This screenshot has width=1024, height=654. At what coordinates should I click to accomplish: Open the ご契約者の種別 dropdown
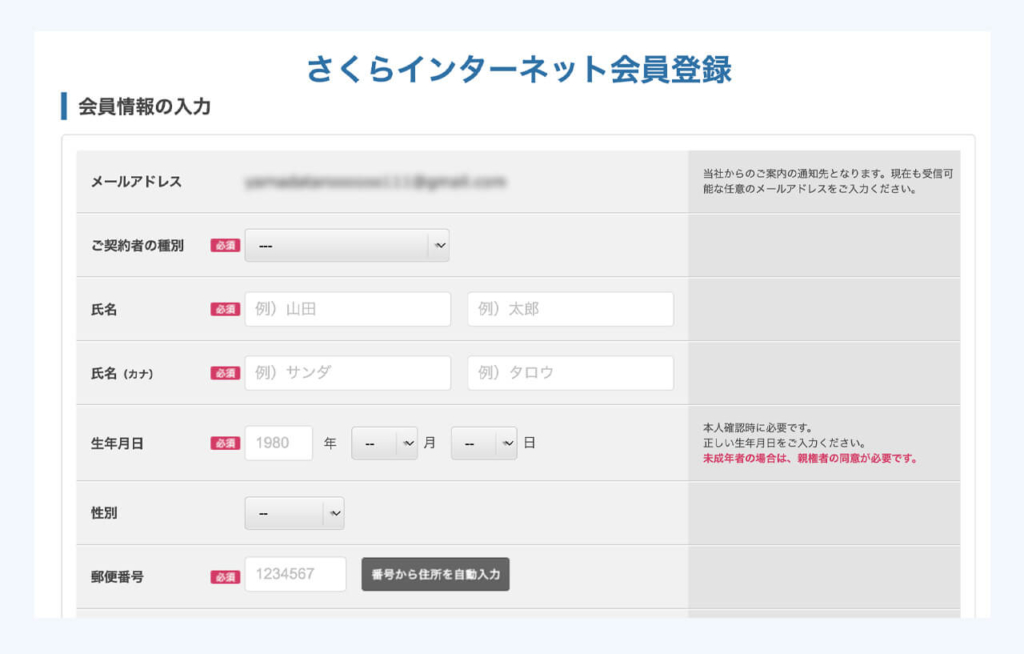[347, 246]
